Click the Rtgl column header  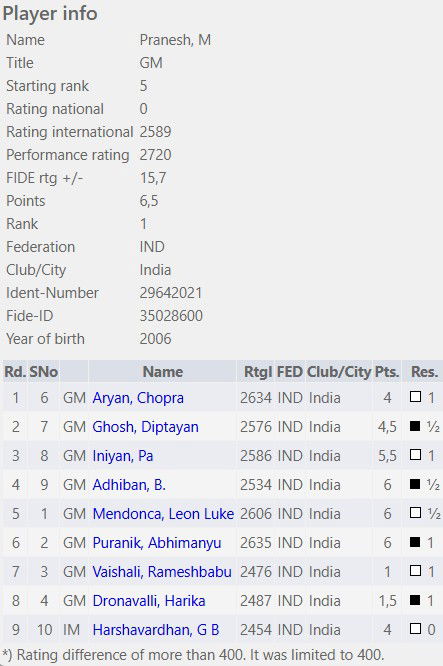[258, 372]
